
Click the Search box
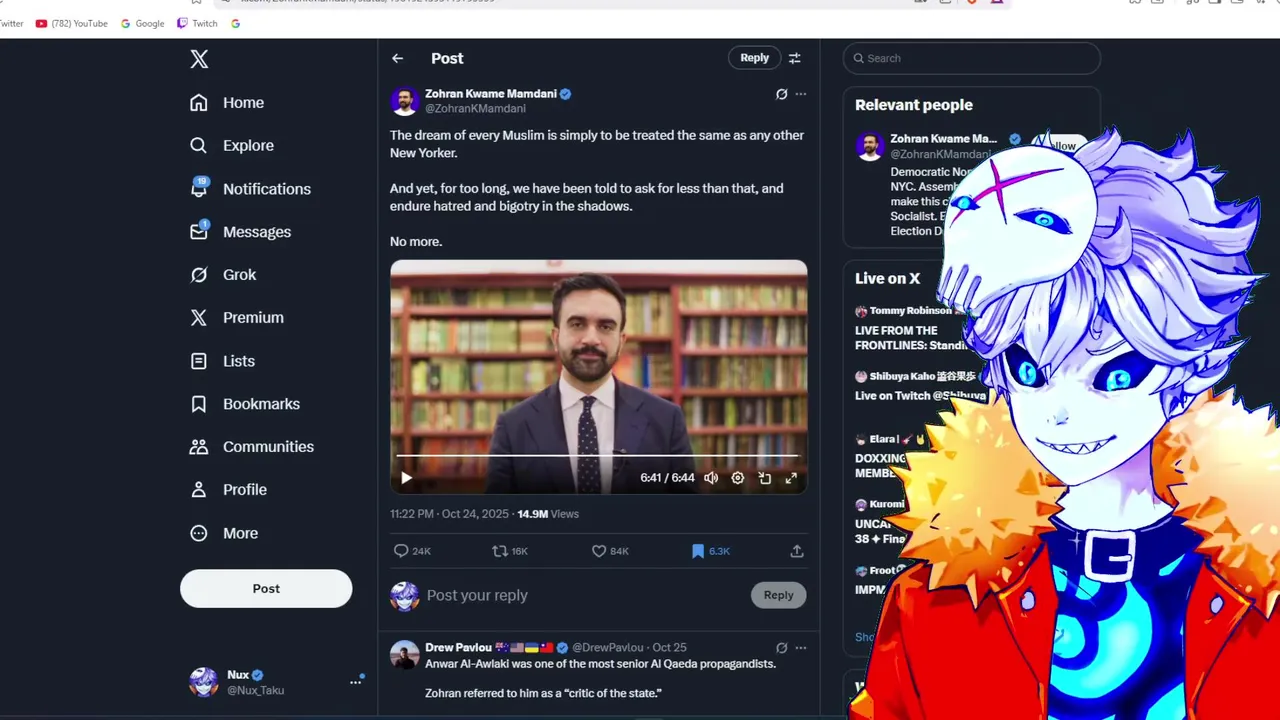972,58
